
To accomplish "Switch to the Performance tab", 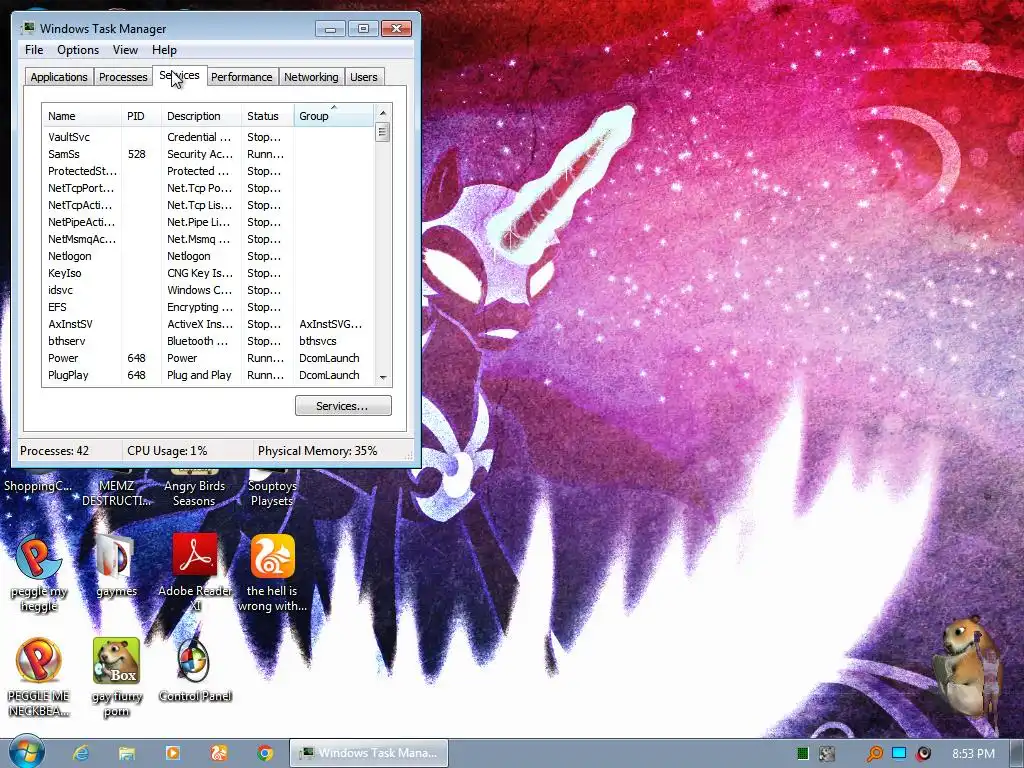I will (242, 77).
